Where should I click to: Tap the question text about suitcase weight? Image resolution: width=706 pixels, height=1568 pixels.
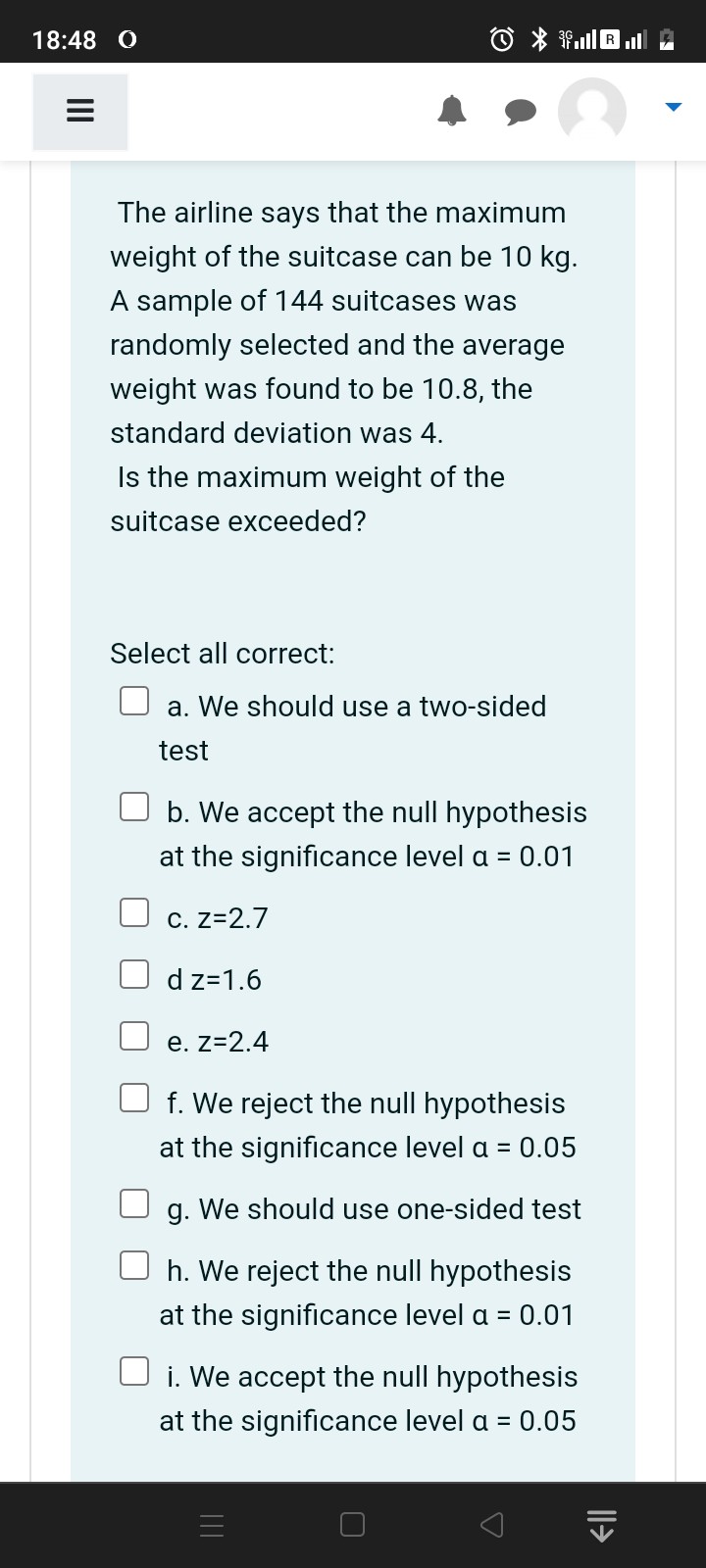pos(343,367)
